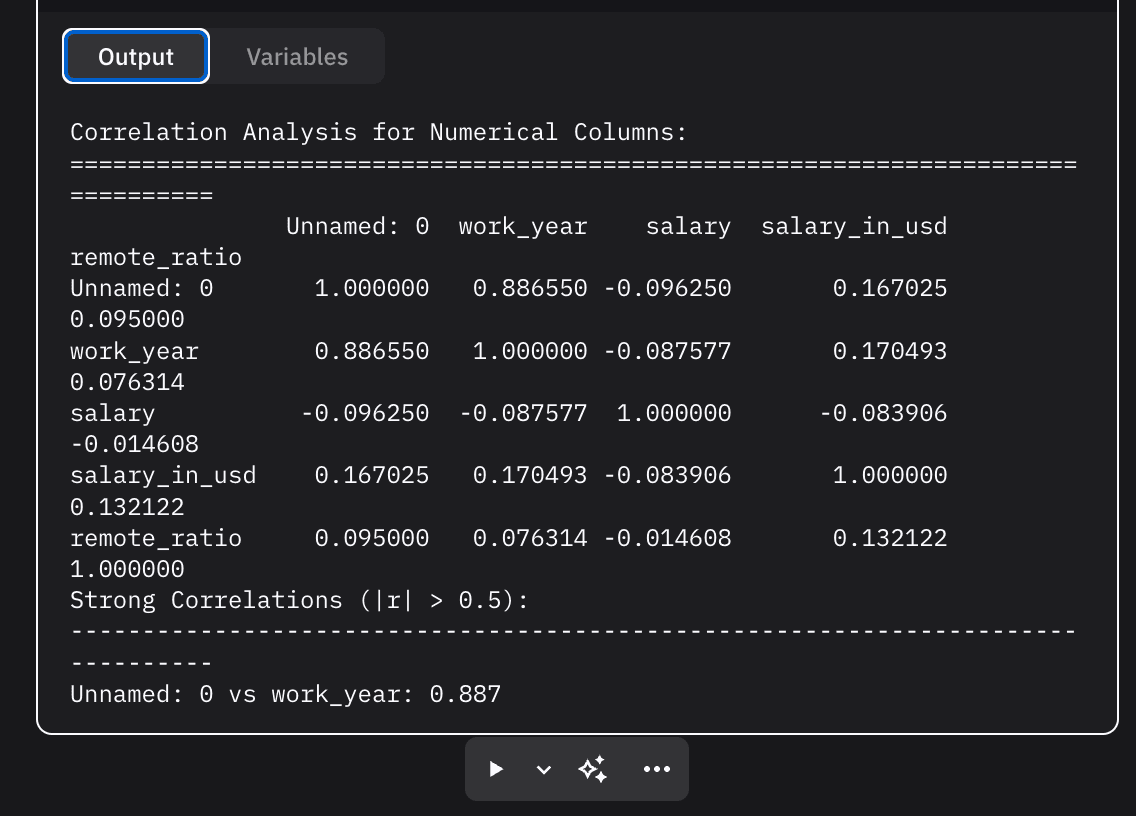1136x816 pixels.
Task: Switch to the Output tab
Action: (136, 57)
